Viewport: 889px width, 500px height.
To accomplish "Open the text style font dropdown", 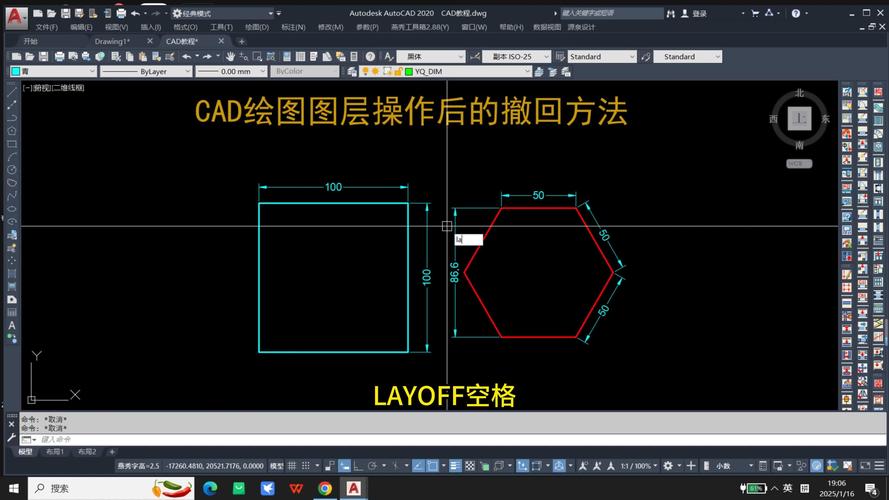I will coord(430,56).
